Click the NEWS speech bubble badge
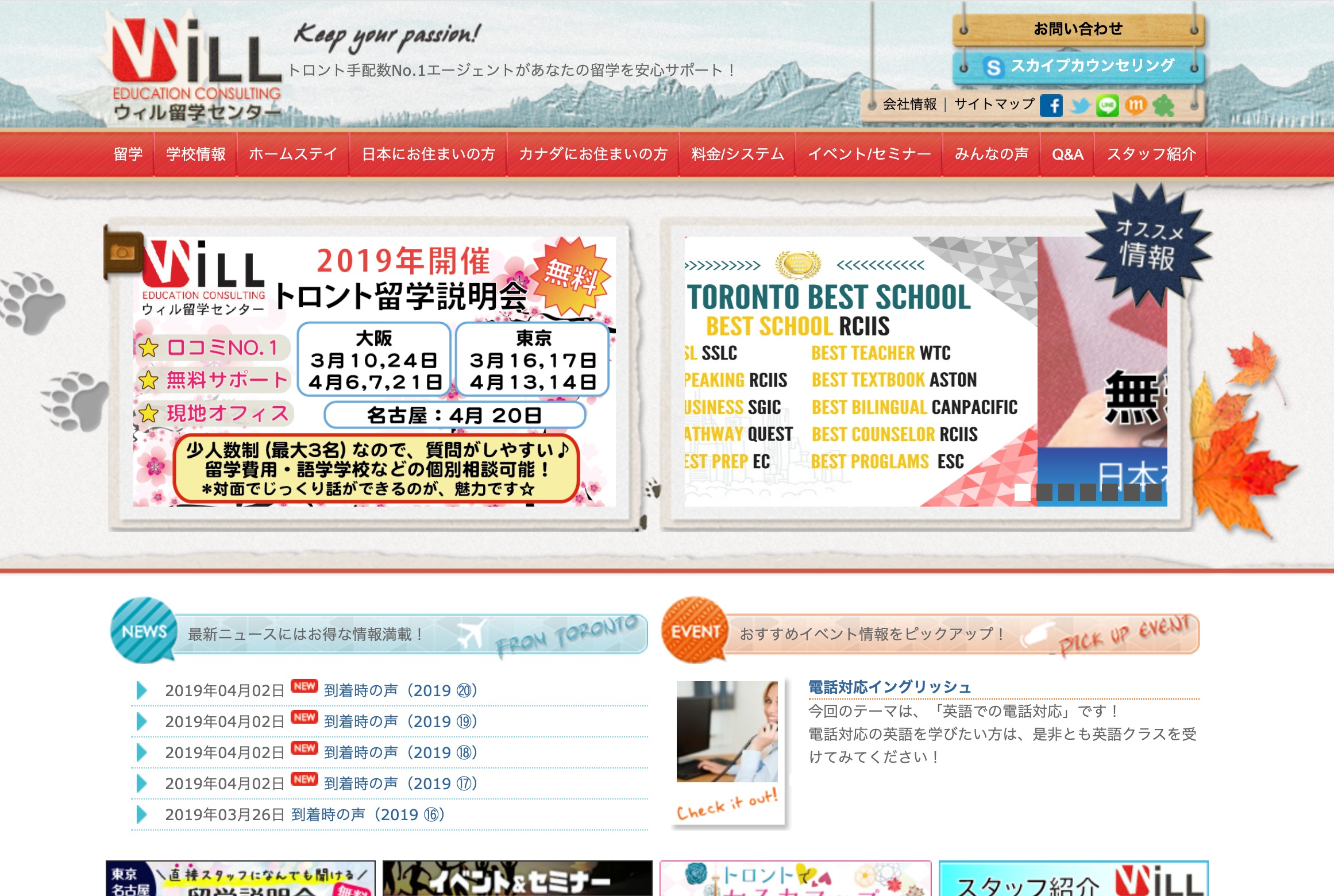Viewport: 1334px width, 896px height. [144, 631]
